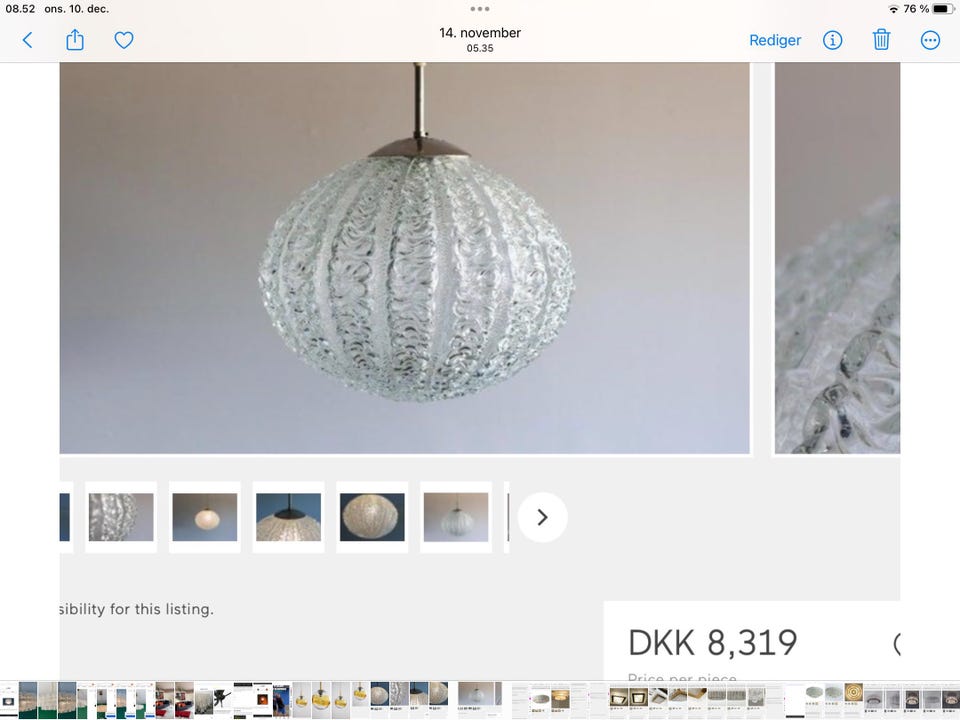Select the lamp top detail thumbnail
The height and width of the screenshot is (720, 960).
tap(288, 517)
